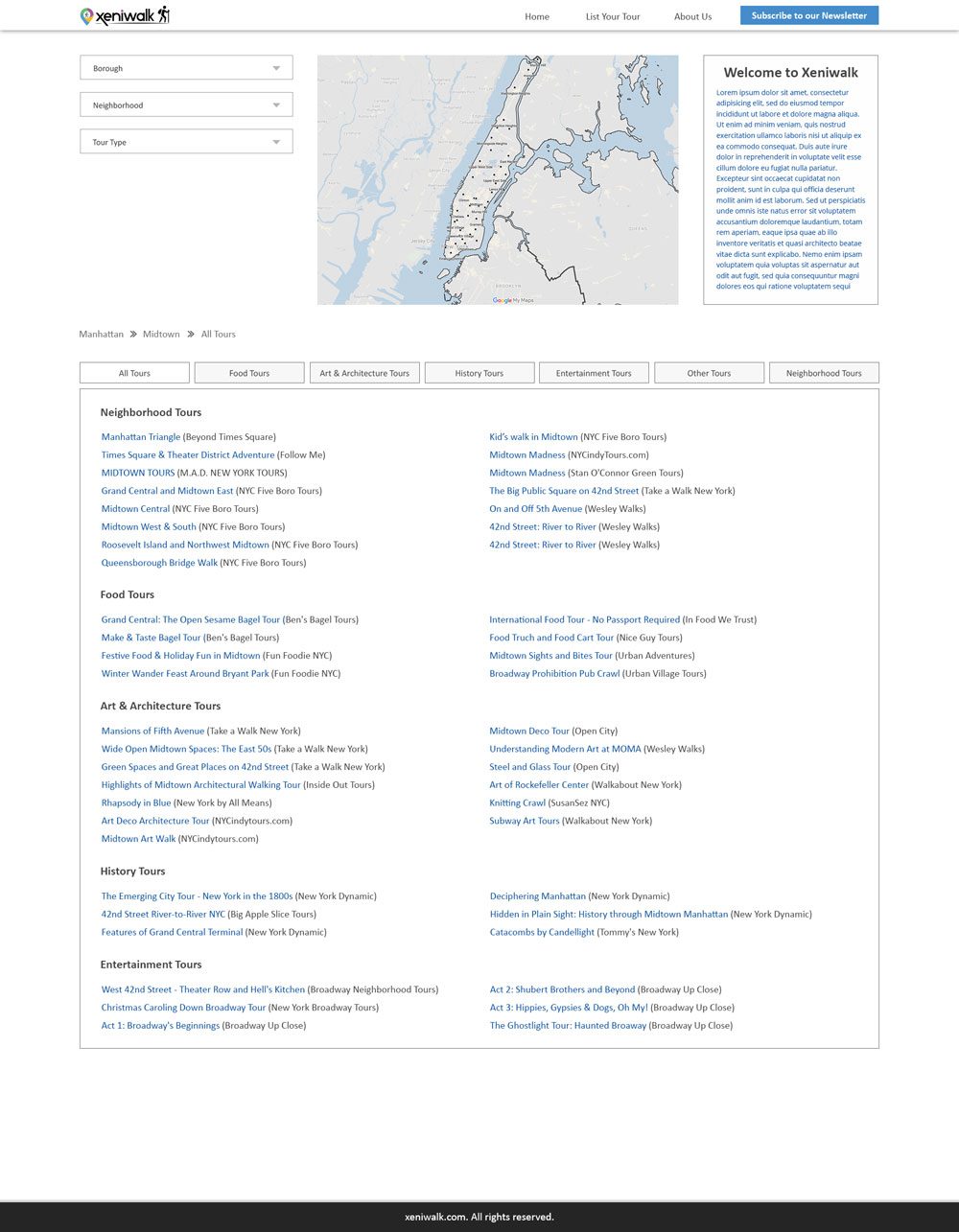Click Google My Maps logo on map
Viewport: 959px width, 1232px height.
(x=513, y=300)
